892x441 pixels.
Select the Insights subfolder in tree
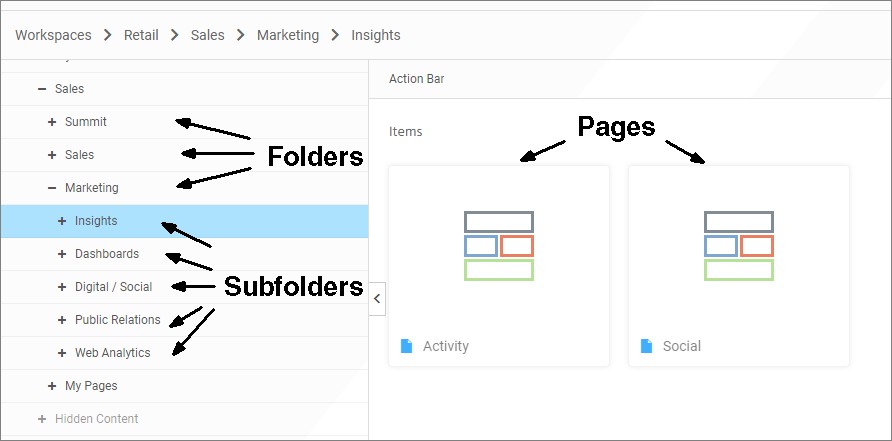click(x=96, y=221)
